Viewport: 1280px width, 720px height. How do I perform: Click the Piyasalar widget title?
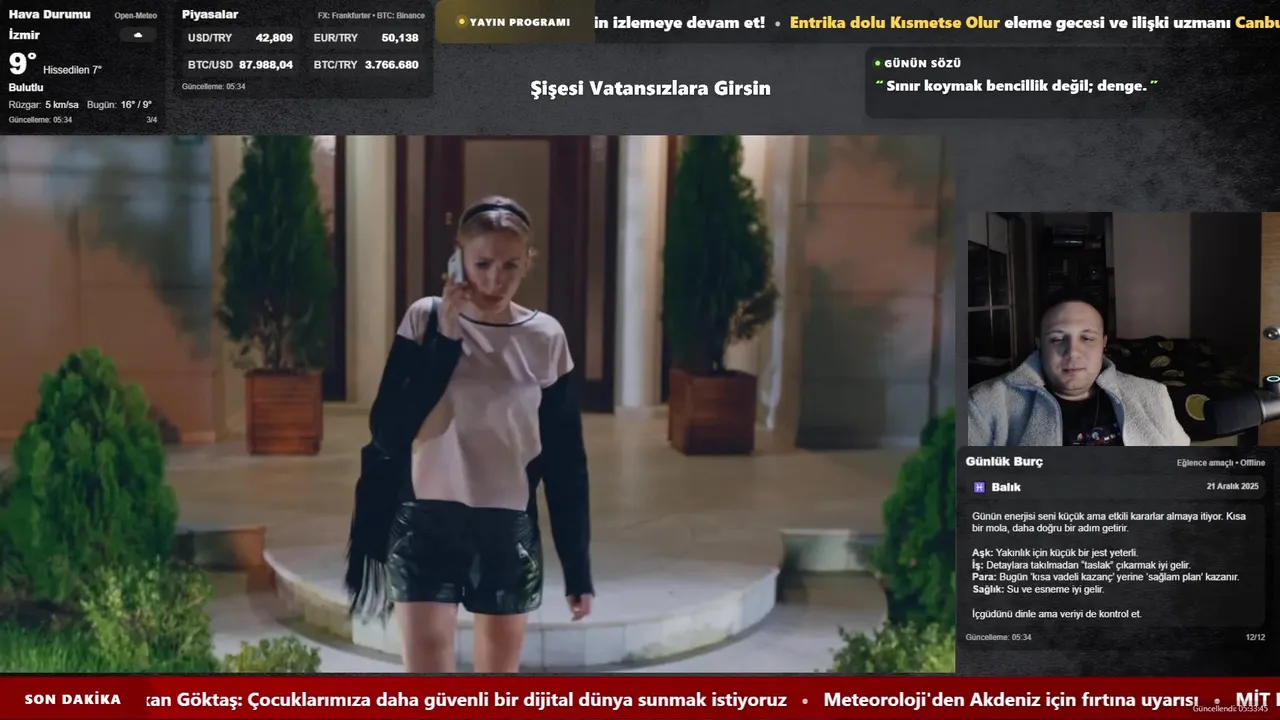click(x=210, y=15)
